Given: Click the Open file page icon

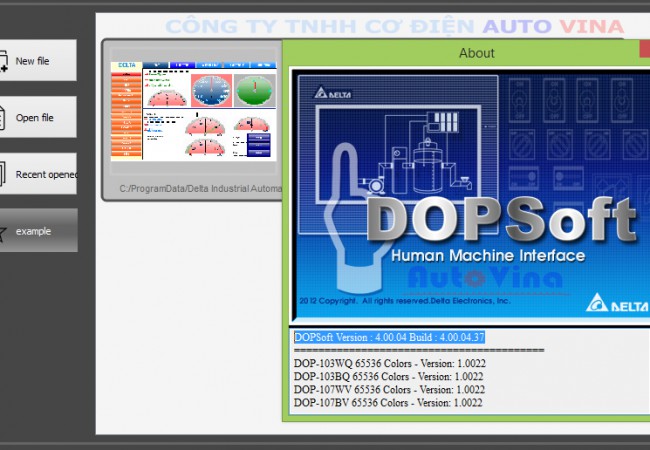Looking at the screenshot, I should coord(2,118).
